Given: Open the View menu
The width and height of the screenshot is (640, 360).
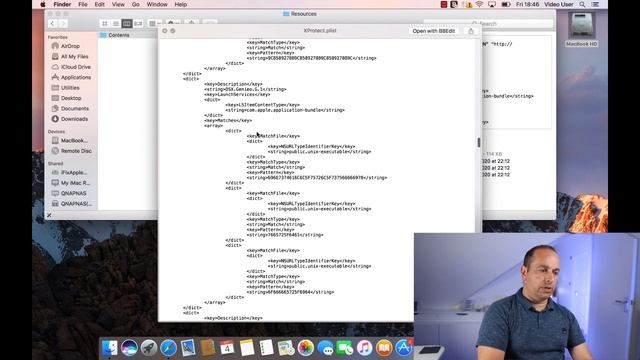Looking at the screenshot, I should pos(118,4).
